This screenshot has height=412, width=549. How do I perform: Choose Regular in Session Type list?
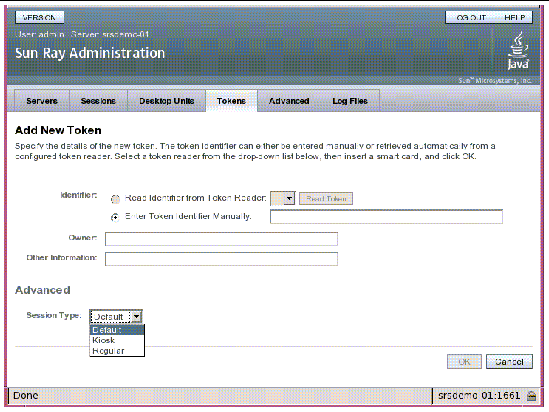click(117, 351)
